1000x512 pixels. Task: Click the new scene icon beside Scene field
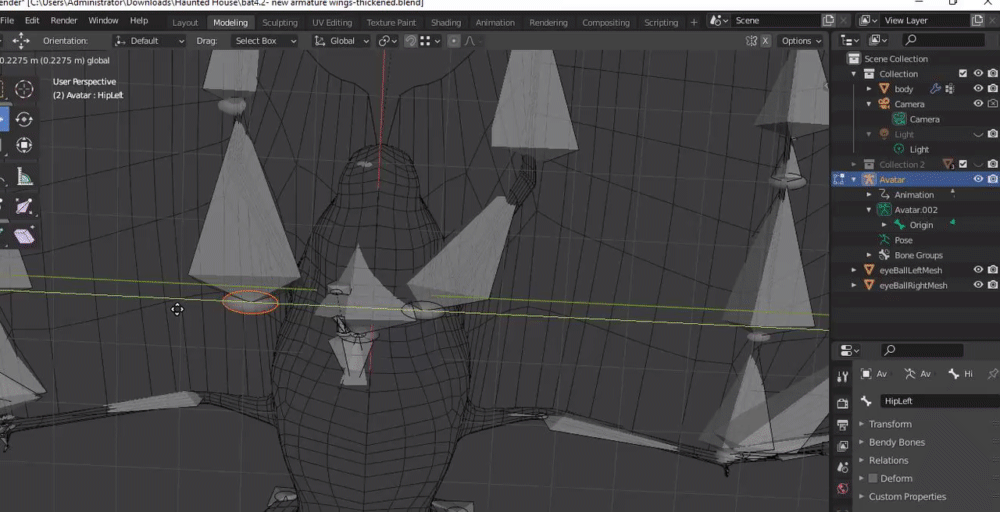[828, 20]
